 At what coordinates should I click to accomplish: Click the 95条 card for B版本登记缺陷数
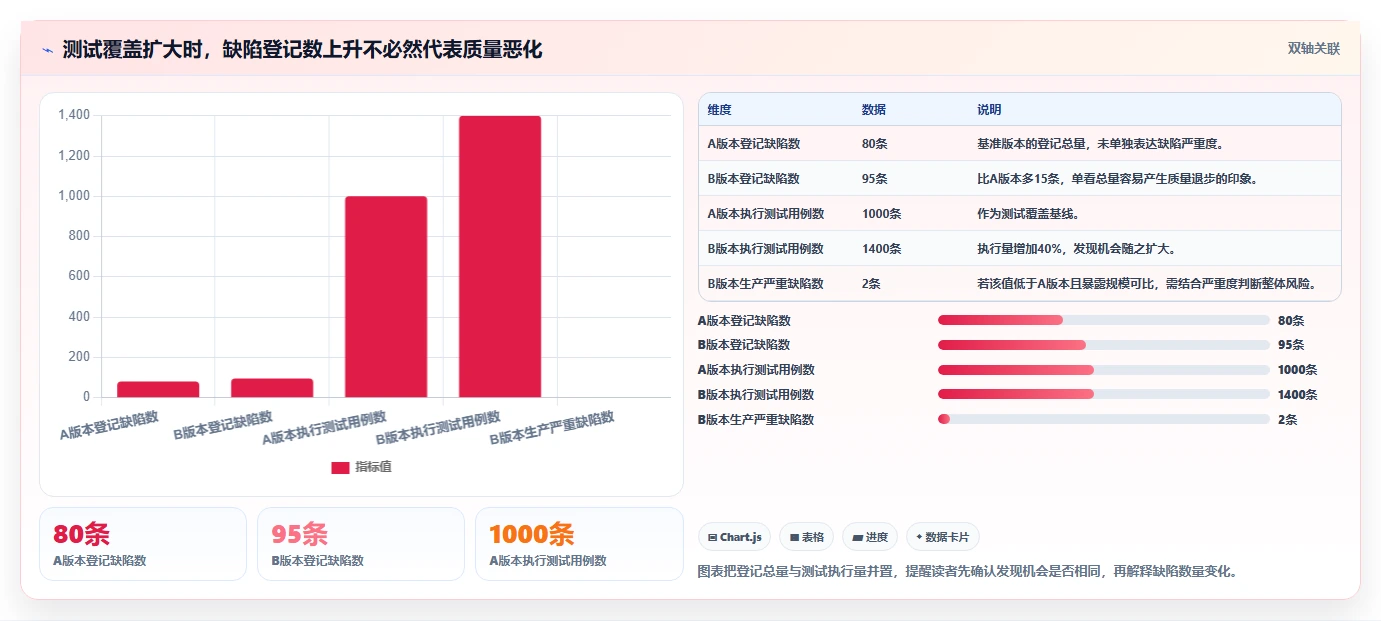[361, 544]
